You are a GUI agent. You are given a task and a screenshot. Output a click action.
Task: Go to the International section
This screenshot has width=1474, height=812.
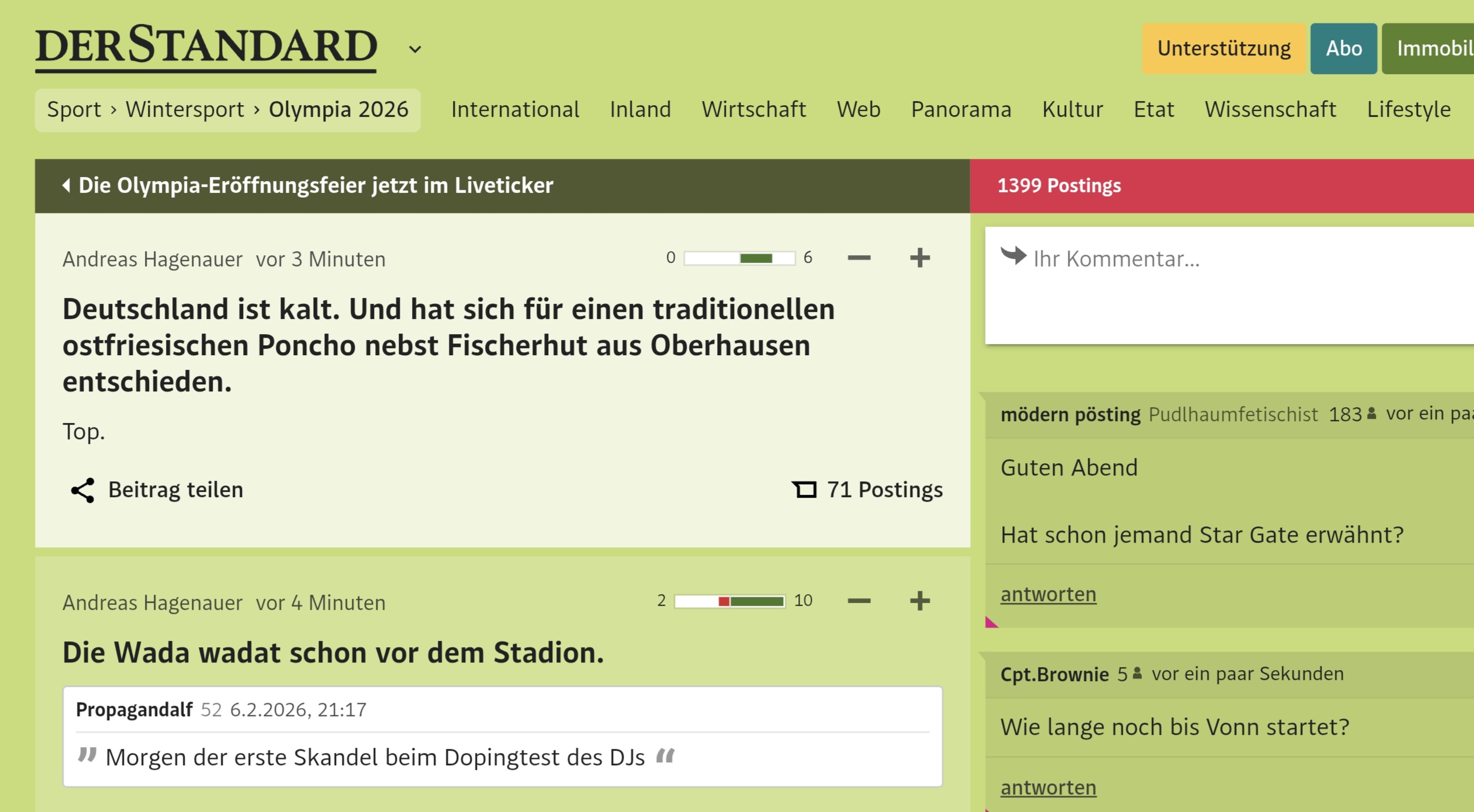(515, 110)
